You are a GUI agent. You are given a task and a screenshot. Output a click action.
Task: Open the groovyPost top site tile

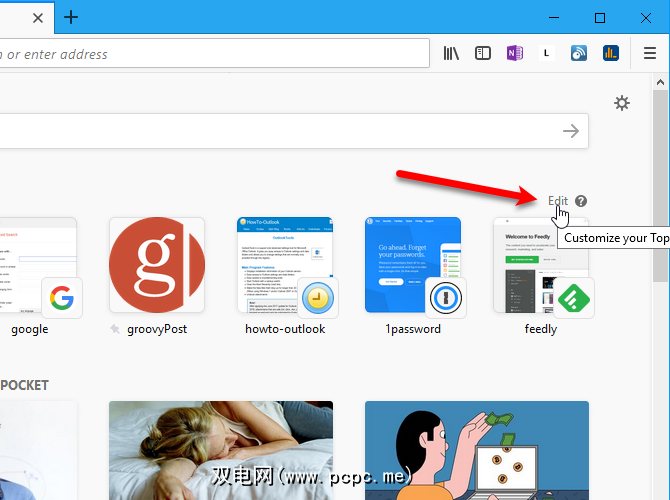pos(157,265)
